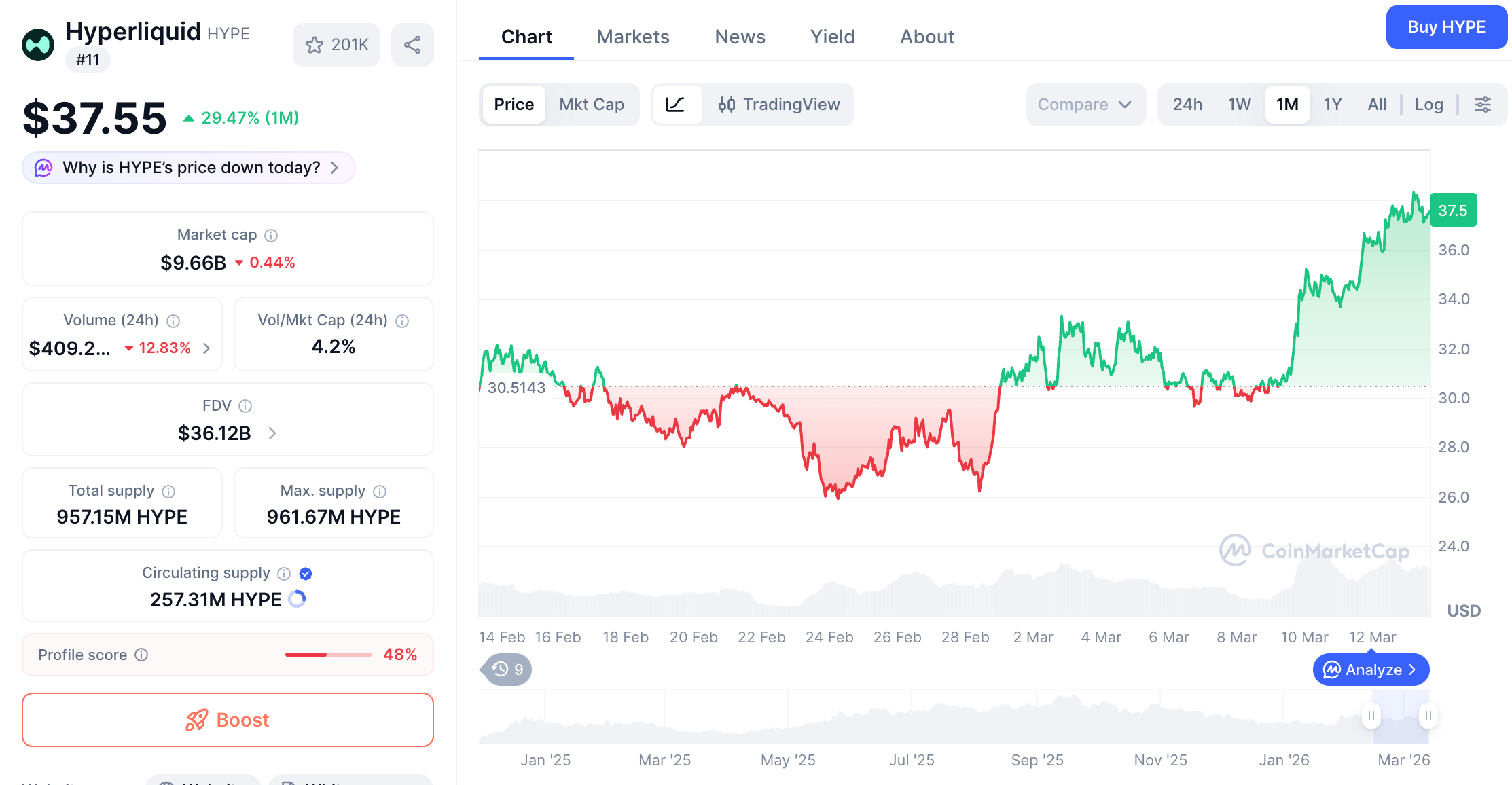Open the Yield tab
Image resolution: width=1512 pixels, height=785 pixels.
832,37
